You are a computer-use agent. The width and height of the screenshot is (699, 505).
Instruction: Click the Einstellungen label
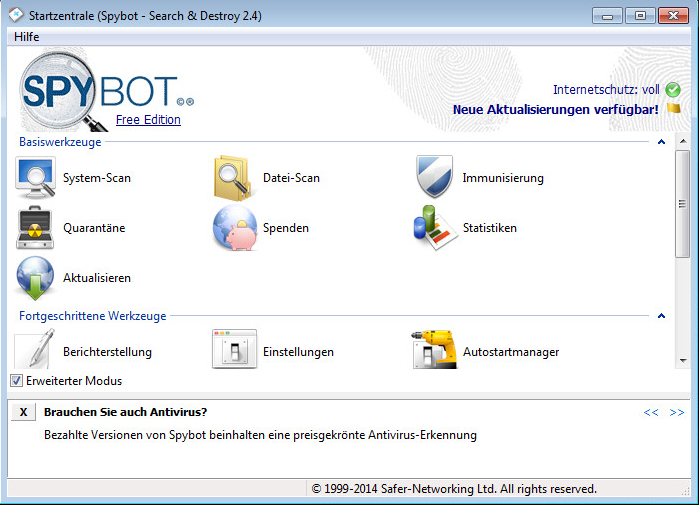298,352
